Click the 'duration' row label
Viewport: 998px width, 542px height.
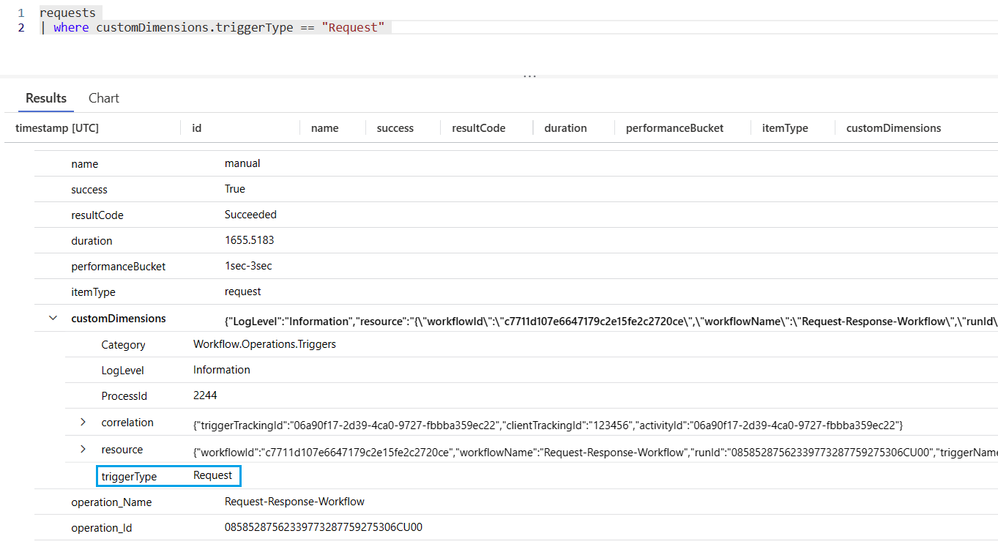[x=92, y=240]
